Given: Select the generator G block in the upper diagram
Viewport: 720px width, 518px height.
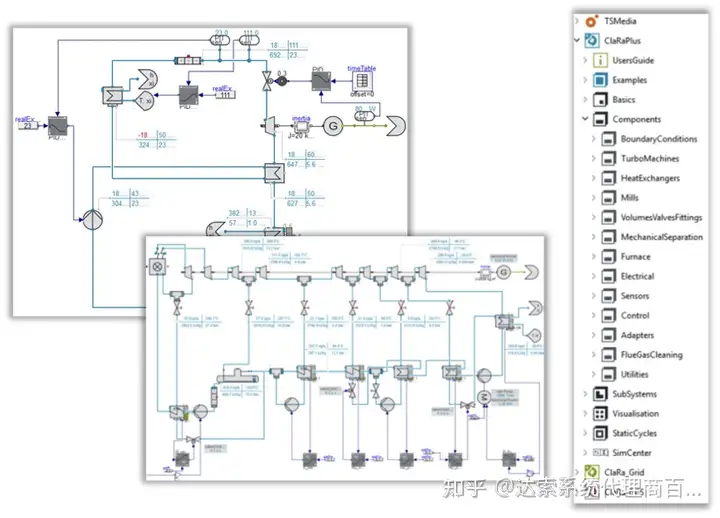Looking at the screenshot, I should point(333,123).
